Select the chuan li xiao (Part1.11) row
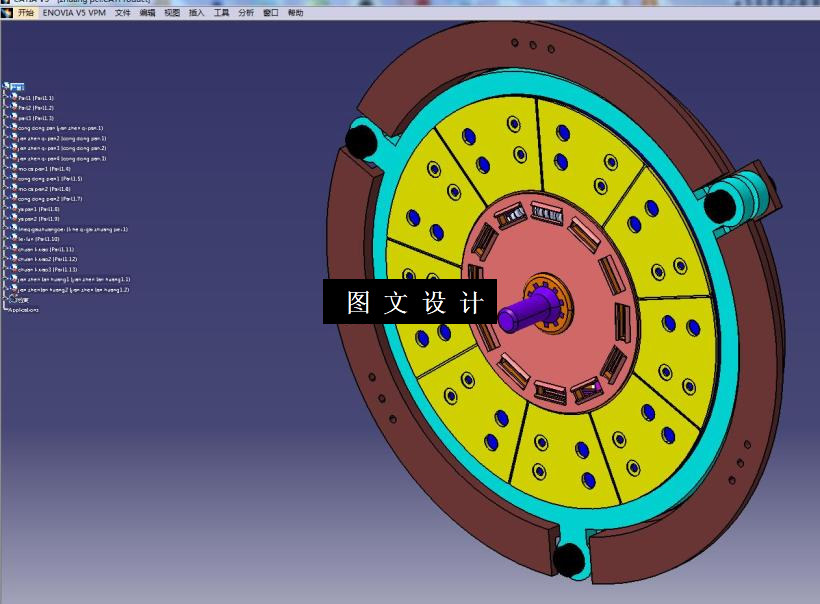This screenshot has height=604, width=820. point(46,249)
